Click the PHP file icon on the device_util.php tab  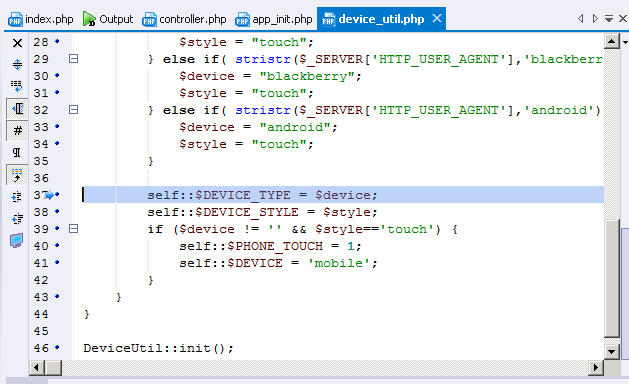pos(328,19)
